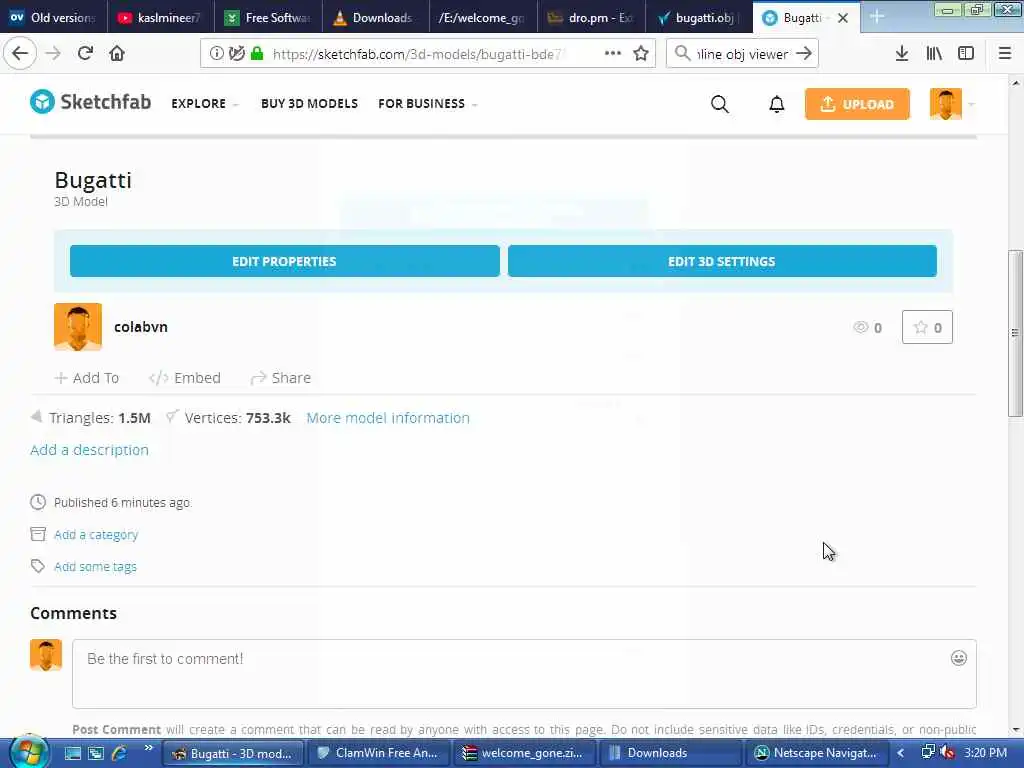Open the Firefox library icon
This screenshot has width=1024, height=768.
(x=934, y=54)
